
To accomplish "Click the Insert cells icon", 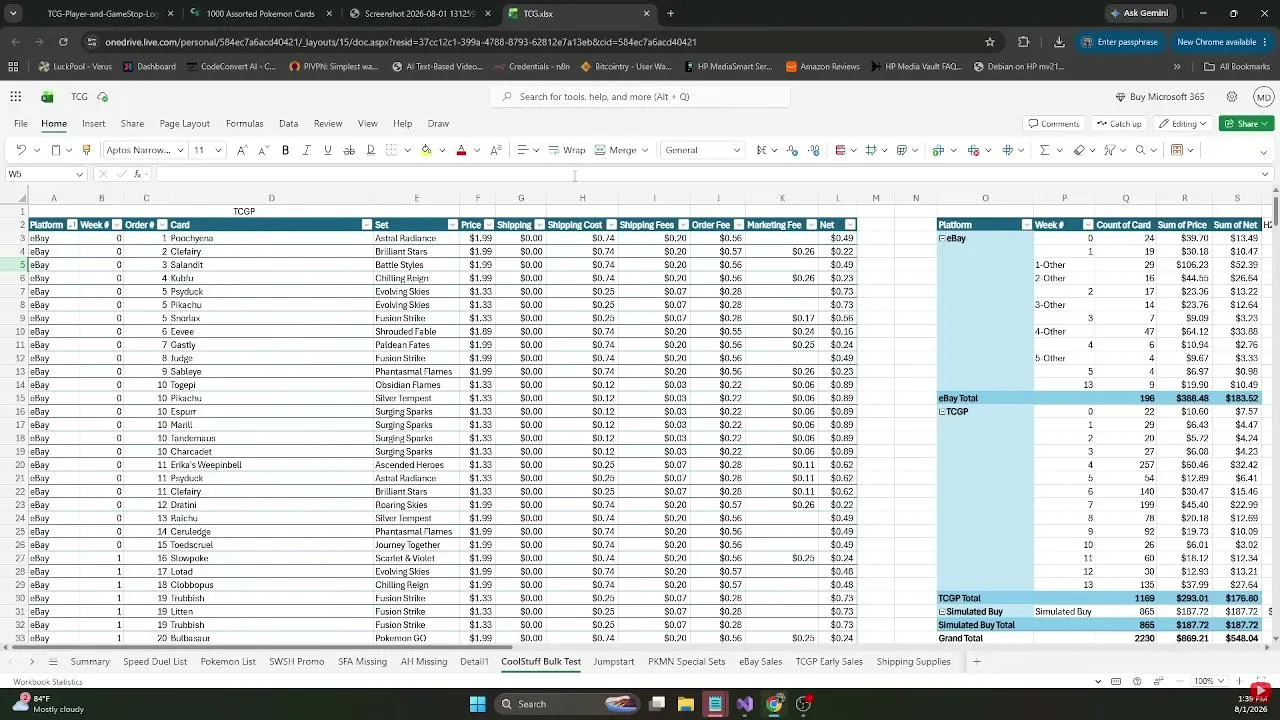I will coord(938,150).
